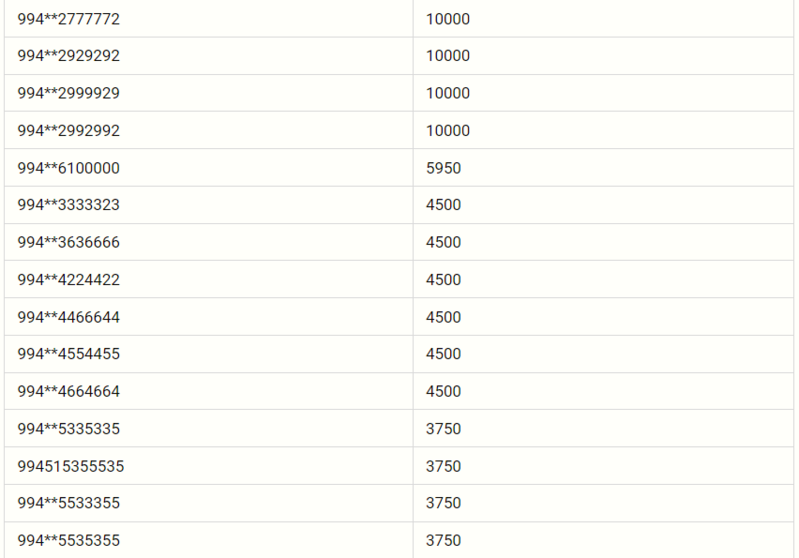Image resolution: width=799 pixels, height=558 pixels.
Task: Click the number cell 994**3636666
Action: (68, 243)
